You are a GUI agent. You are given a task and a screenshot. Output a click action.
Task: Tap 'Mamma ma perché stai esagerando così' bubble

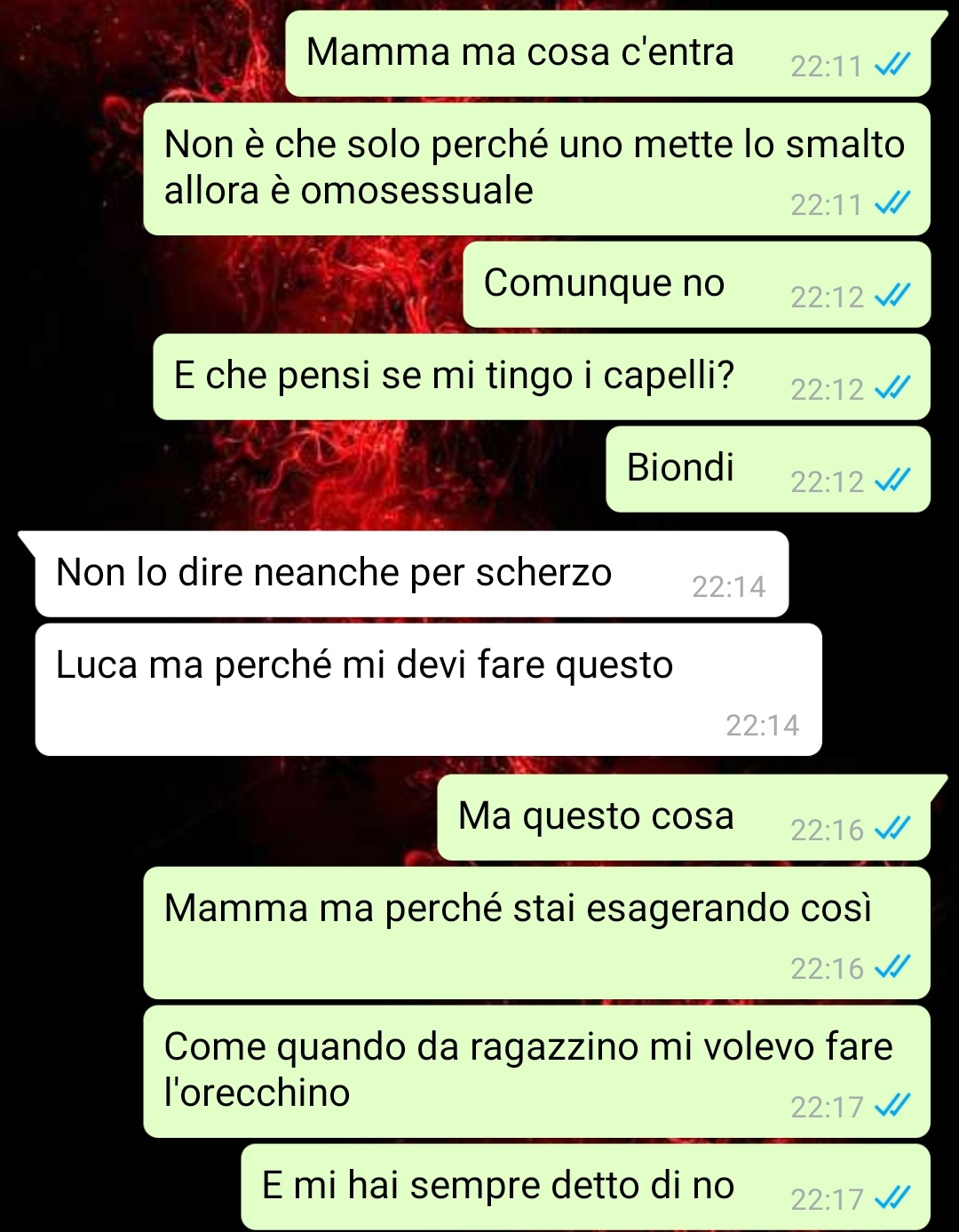pyautogui.click(x=536, y=933)
